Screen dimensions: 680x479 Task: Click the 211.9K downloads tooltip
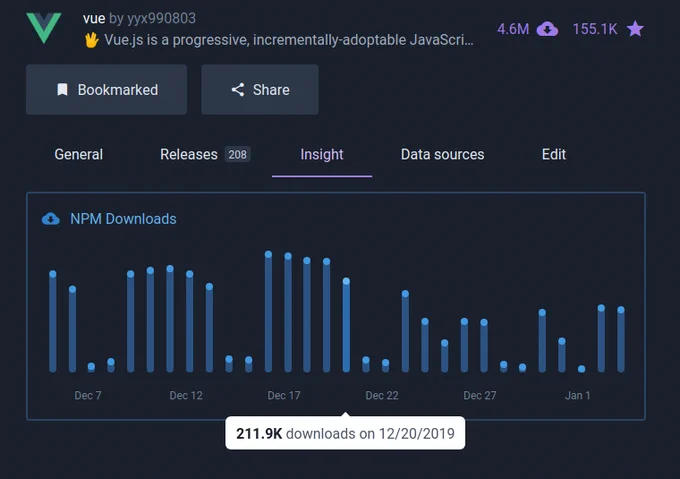(x=345, y=433)
